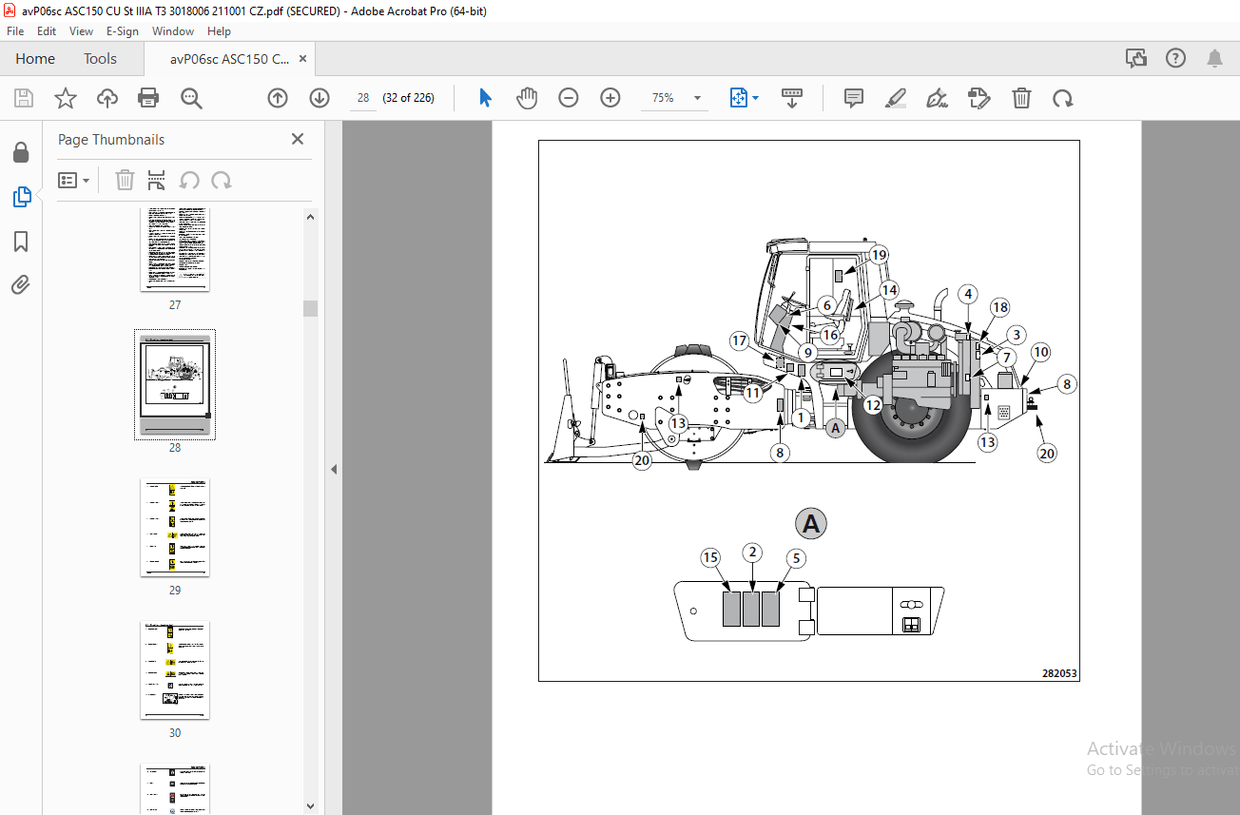
Task: Switch to the Tools tab
Action: (x=100, y=58)
